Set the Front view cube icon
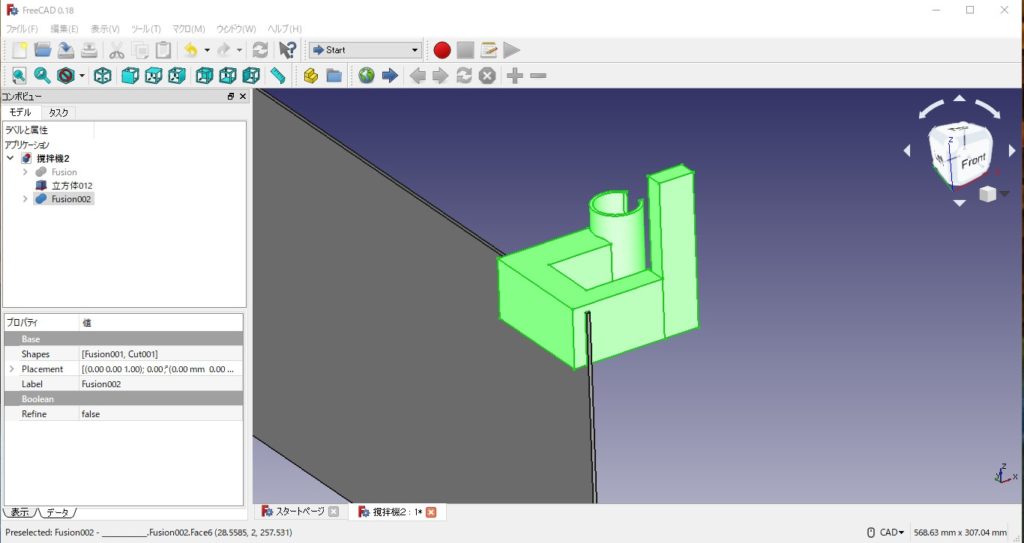The width and height of the screenshot is (1024, 543). click(x=130, y=76)
